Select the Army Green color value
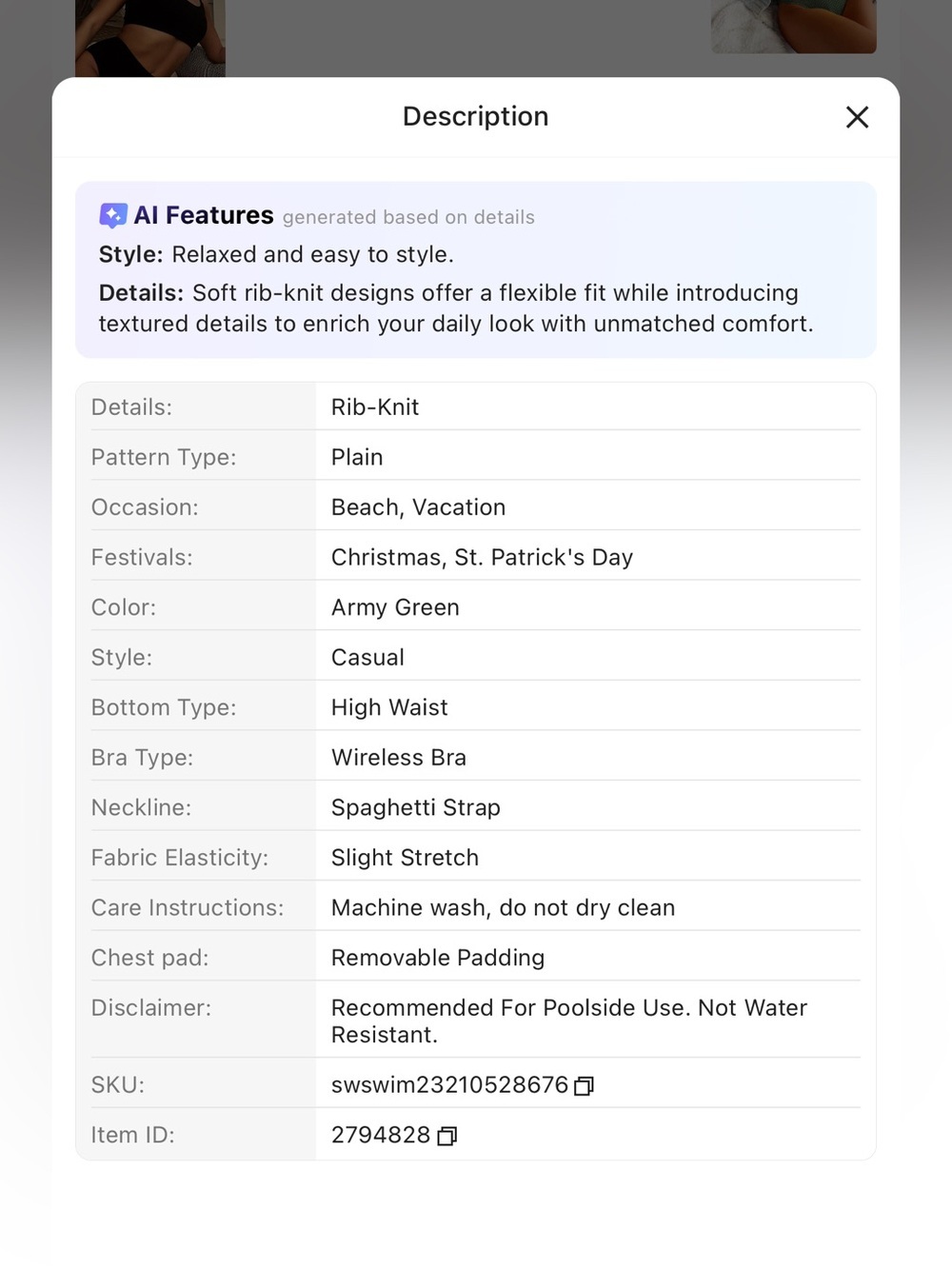 point(395,607)
